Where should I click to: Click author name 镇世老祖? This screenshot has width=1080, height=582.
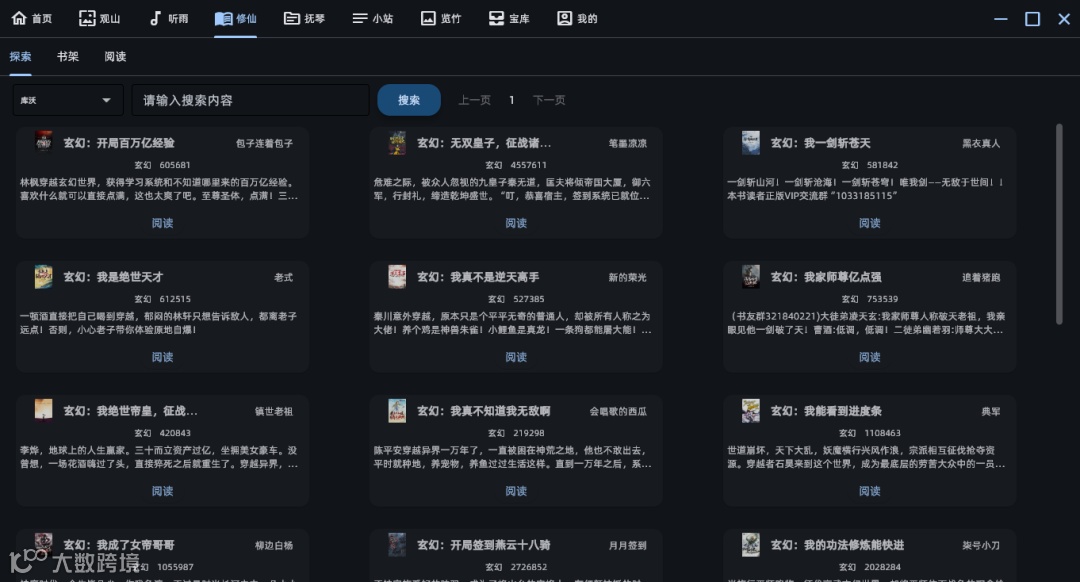(x=273, y=411)
